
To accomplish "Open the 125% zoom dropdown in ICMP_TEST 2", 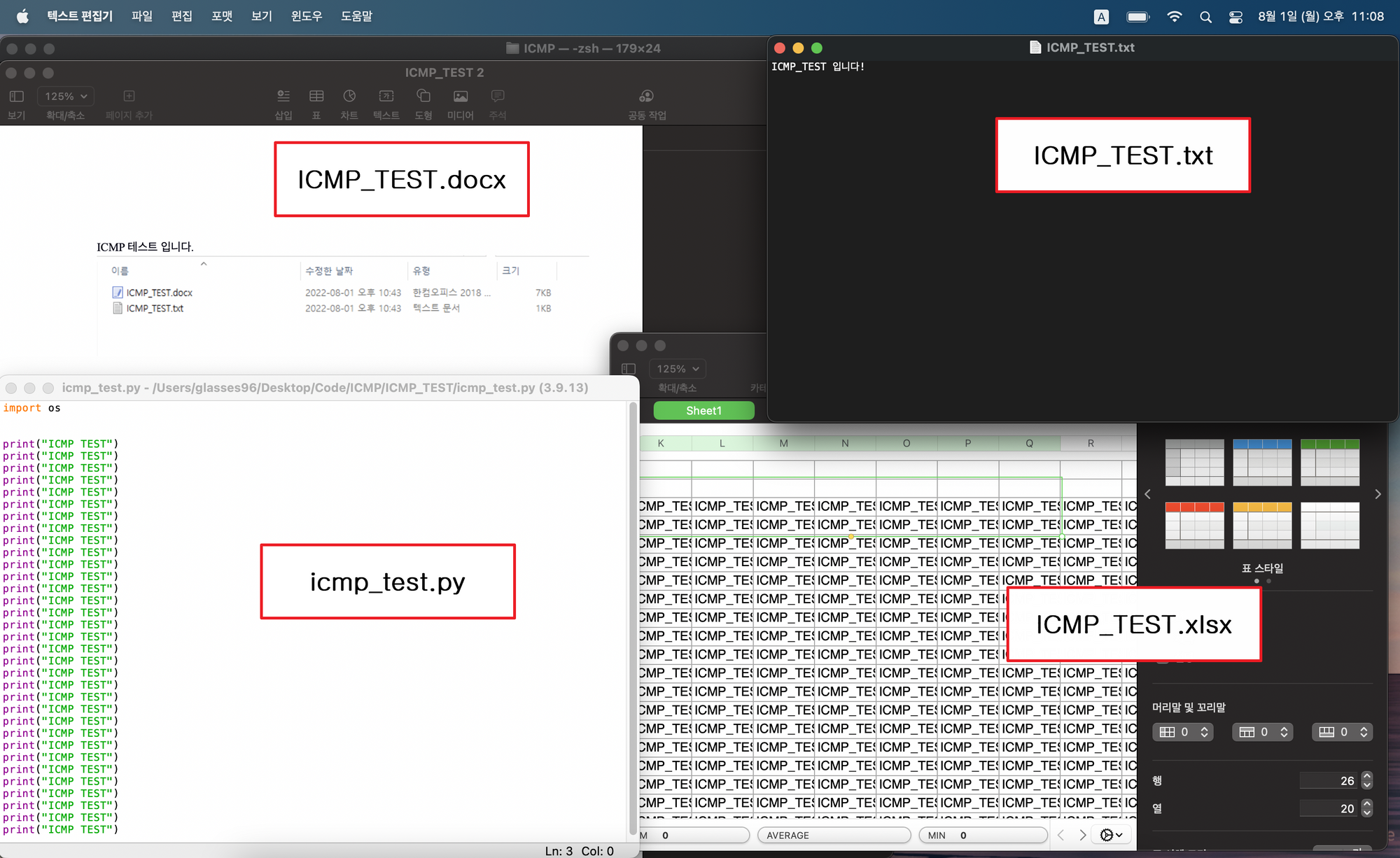I will (x=66, y=97).
